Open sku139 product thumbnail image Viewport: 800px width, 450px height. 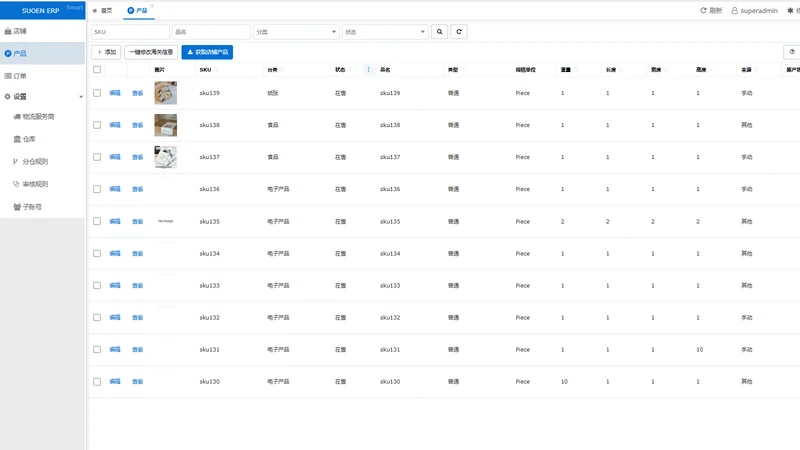tap(166, 93)
